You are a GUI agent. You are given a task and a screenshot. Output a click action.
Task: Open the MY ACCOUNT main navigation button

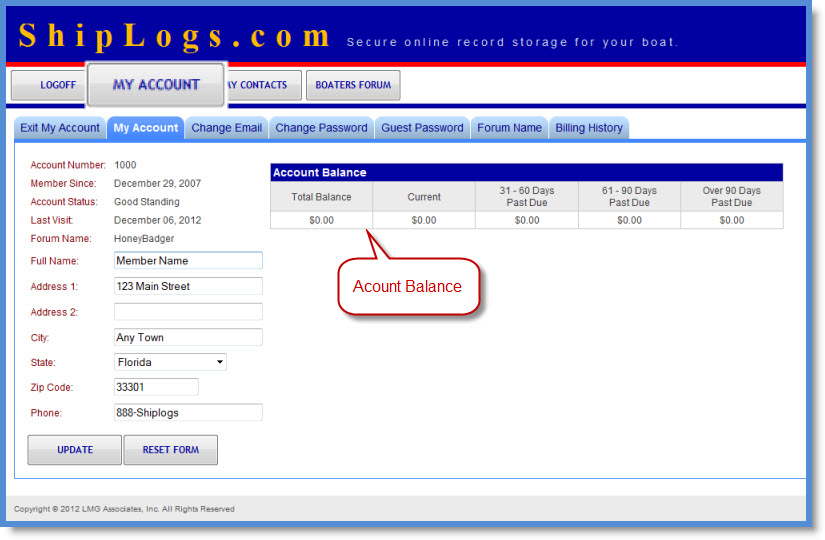[156, 85]
